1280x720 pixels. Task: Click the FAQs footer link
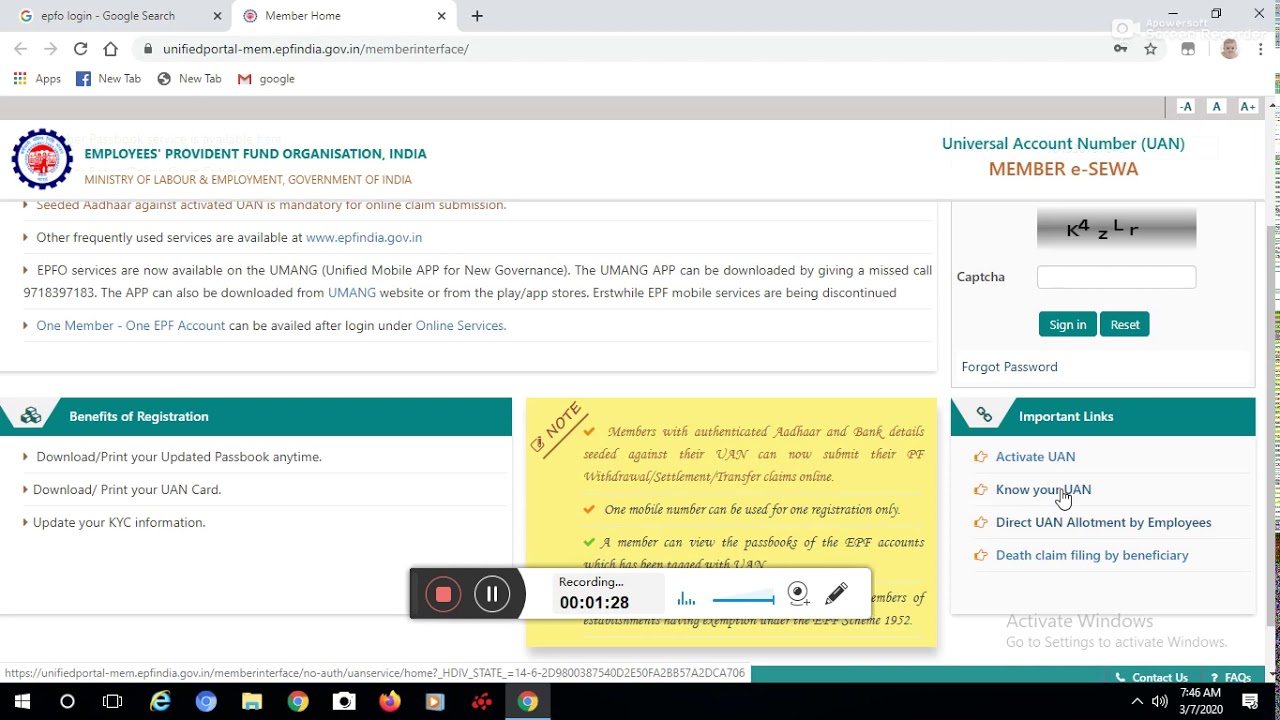(1230, 677)
